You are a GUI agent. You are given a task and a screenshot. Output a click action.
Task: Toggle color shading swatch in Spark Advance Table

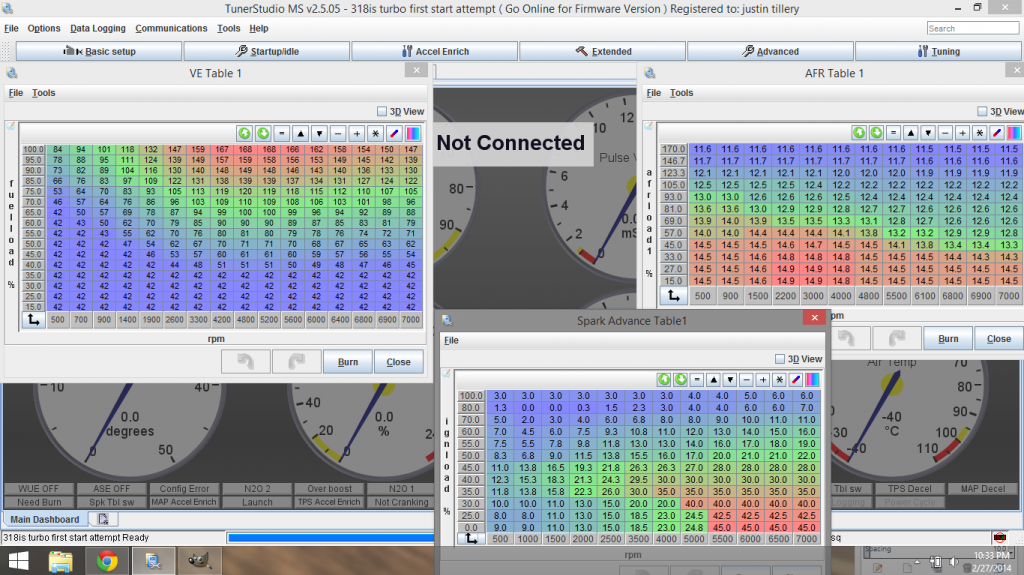point(812,380)
